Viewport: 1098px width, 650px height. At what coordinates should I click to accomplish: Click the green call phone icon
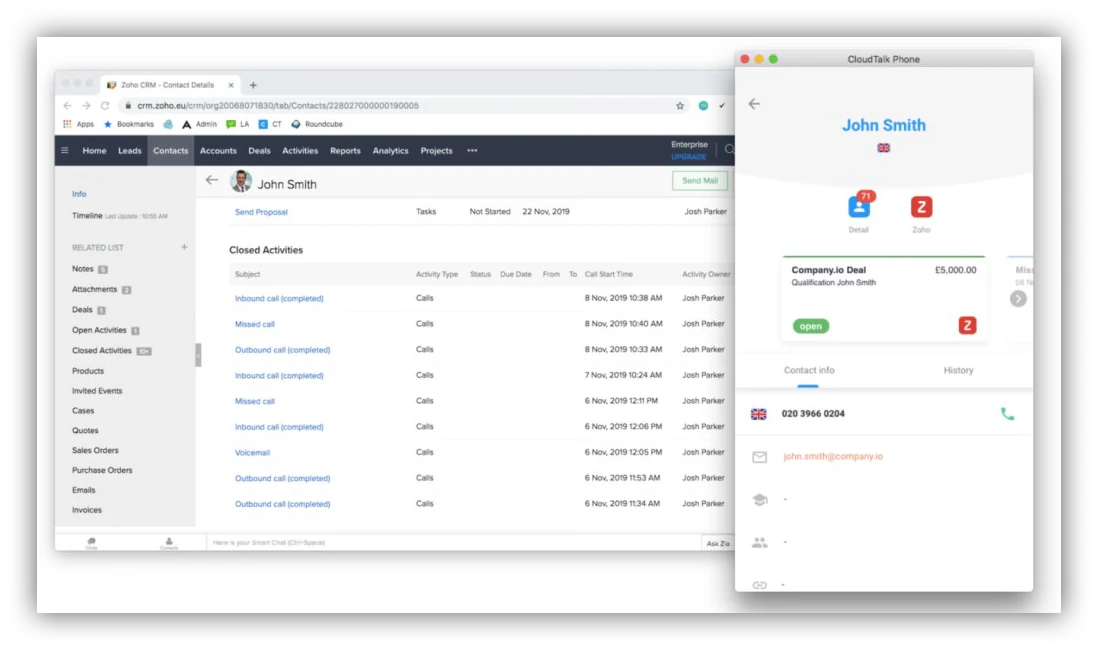(1007, 414)
